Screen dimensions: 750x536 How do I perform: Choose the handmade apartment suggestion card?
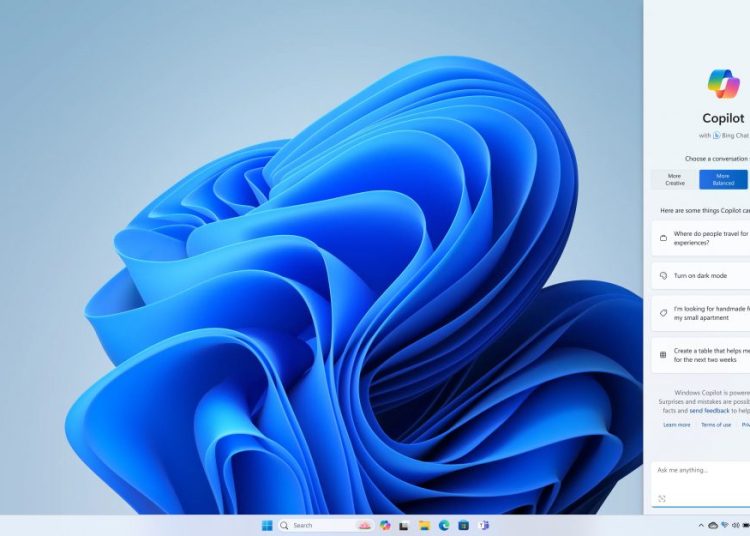tap(701, 313)
